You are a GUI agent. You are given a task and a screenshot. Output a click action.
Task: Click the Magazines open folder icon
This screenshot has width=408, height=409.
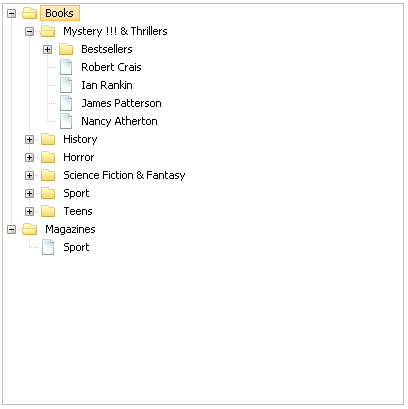tap(29, 229)
